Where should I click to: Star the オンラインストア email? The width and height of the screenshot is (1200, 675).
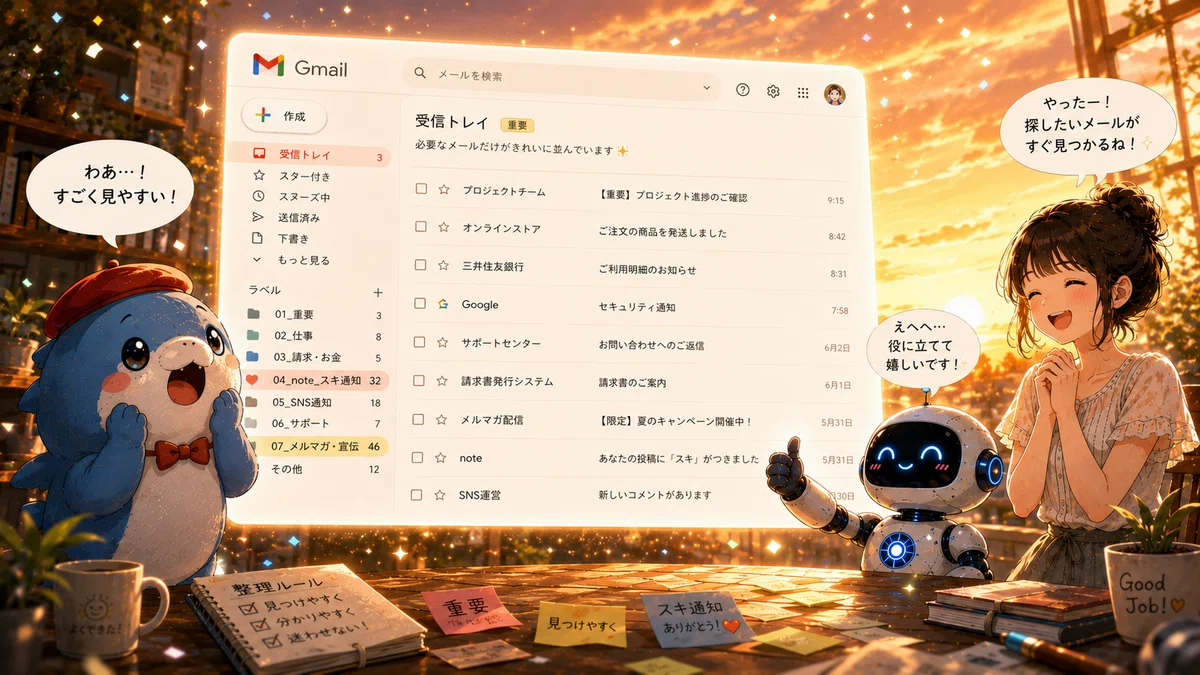tap(443, 228)
